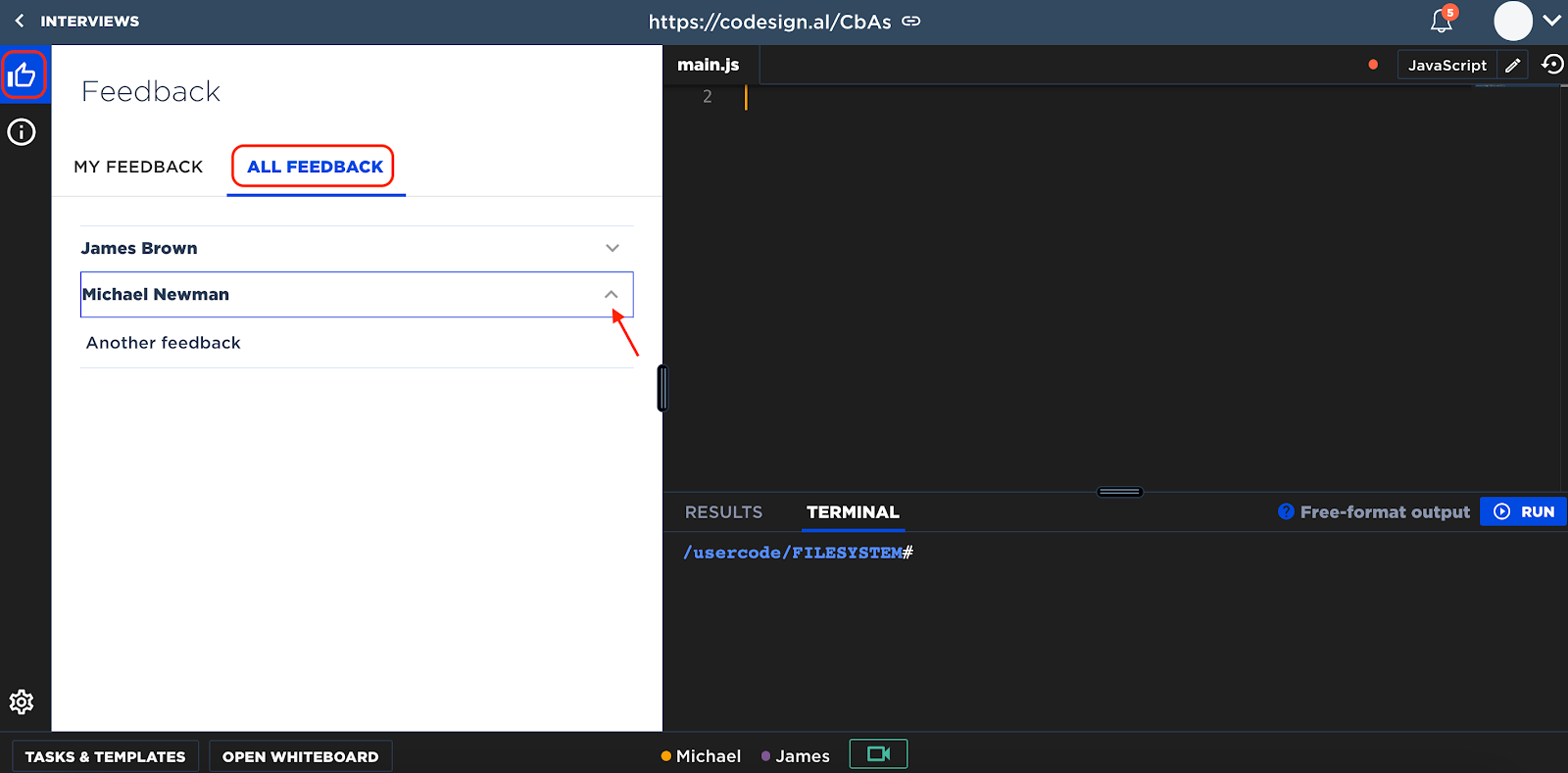This screenshot has height=773, width=1568.
Task: Expand James Brown feedback chevron
Action: 612,248
